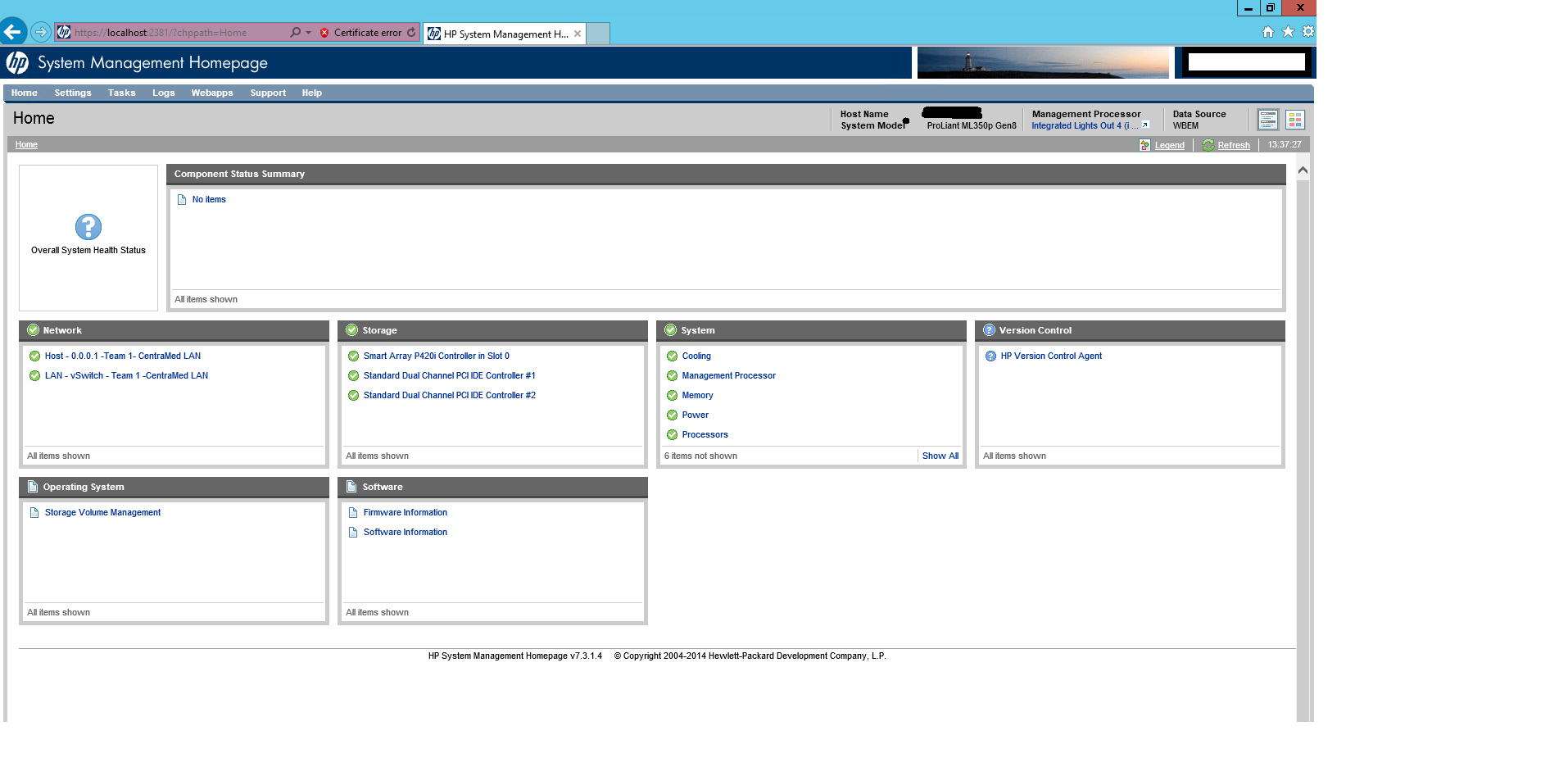Open the Legend link

tap(1169, 145)
